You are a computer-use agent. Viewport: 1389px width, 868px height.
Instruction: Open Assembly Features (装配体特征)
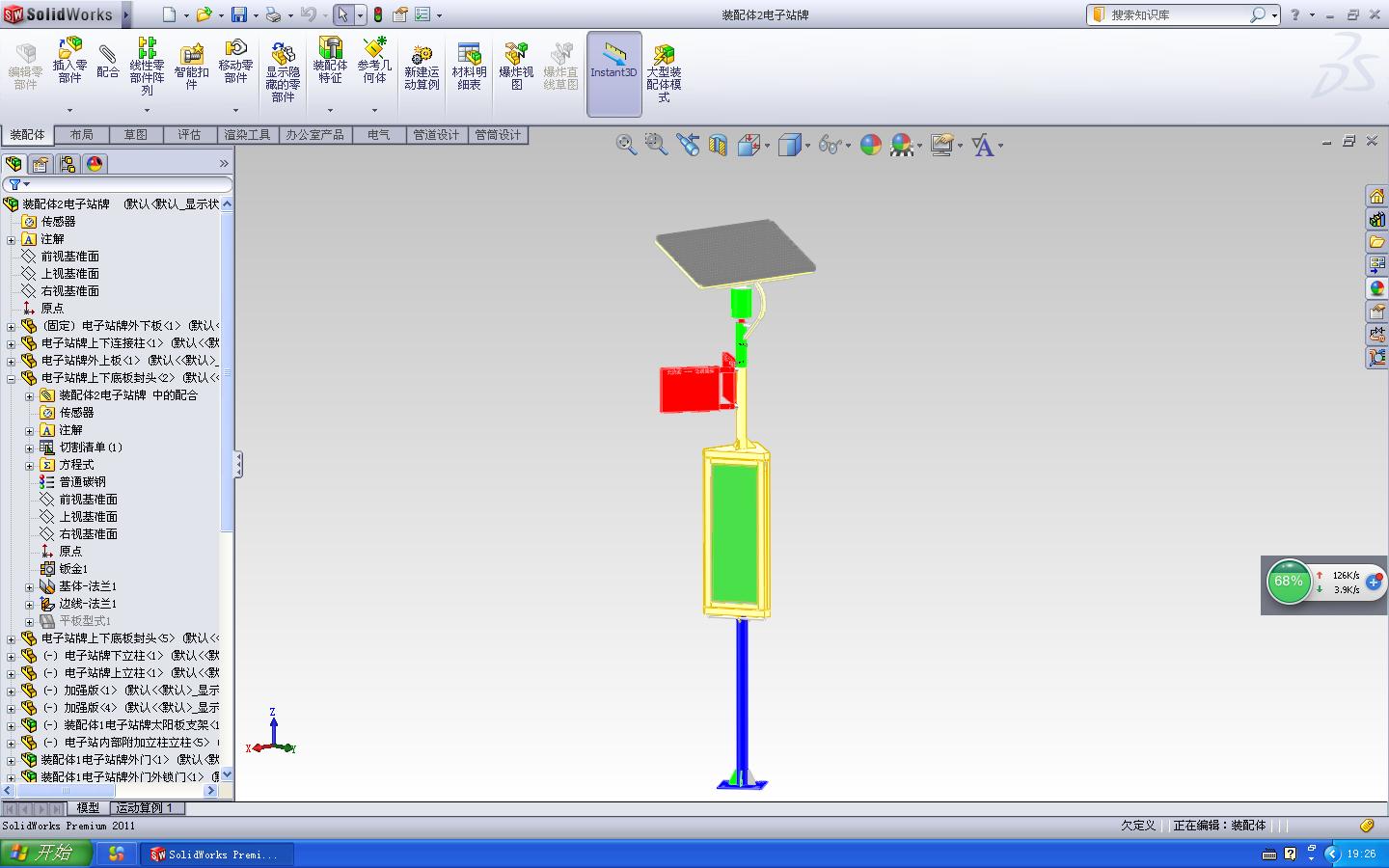[330, 60]
